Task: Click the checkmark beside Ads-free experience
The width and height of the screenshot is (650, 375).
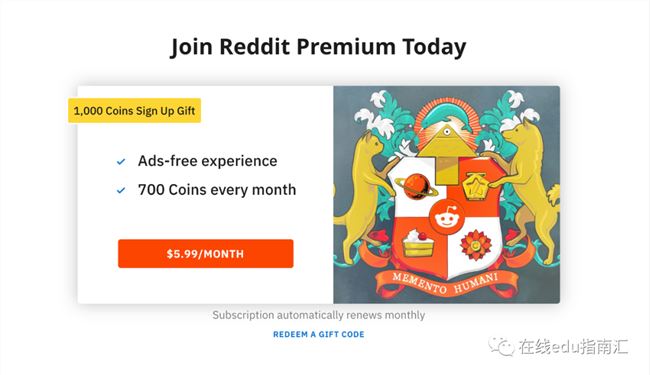Action: click(121, 162)
